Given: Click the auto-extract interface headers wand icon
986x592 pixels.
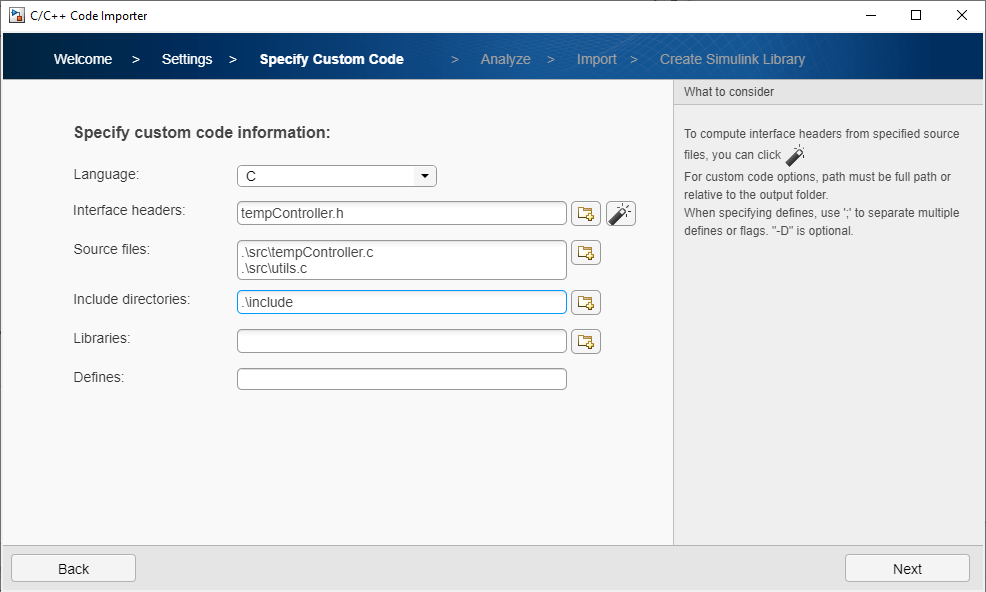Looking at the screenshot, I should [621, 213].
